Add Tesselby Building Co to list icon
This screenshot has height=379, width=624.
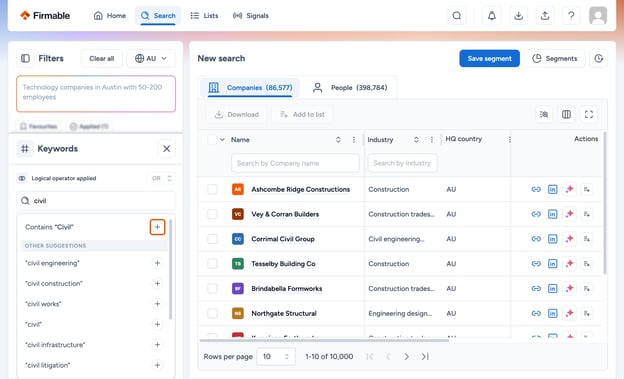click(x=587, y=264)
